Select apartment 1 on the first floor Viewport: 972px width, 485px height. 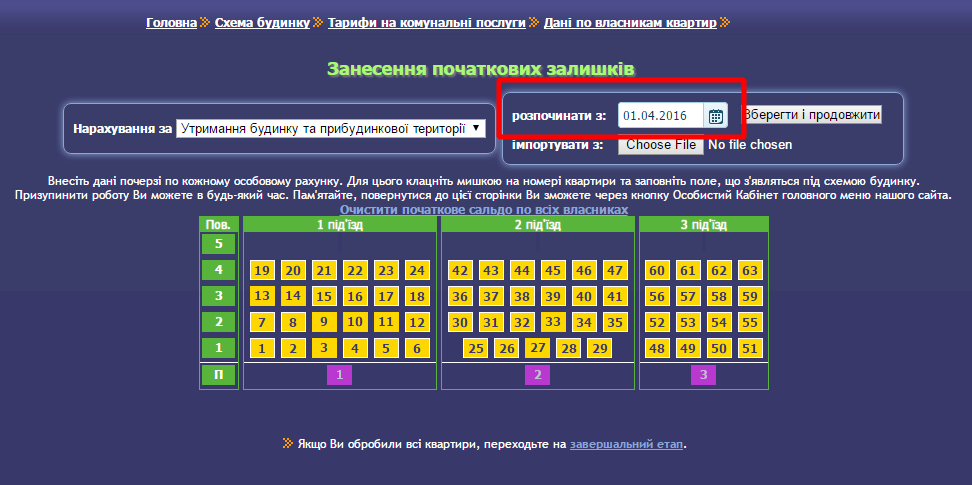click(x=262, y=348)
